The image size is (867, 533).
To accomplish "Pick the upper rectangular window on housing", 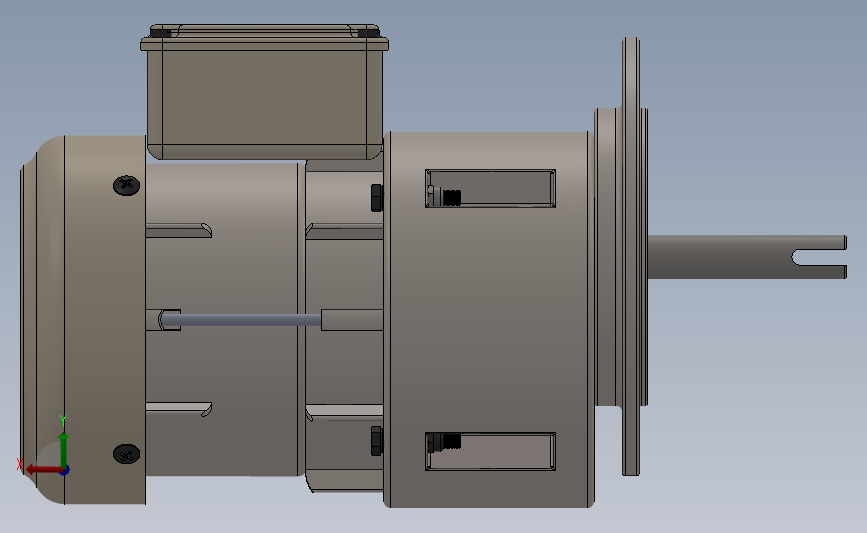I will point(490,189).
